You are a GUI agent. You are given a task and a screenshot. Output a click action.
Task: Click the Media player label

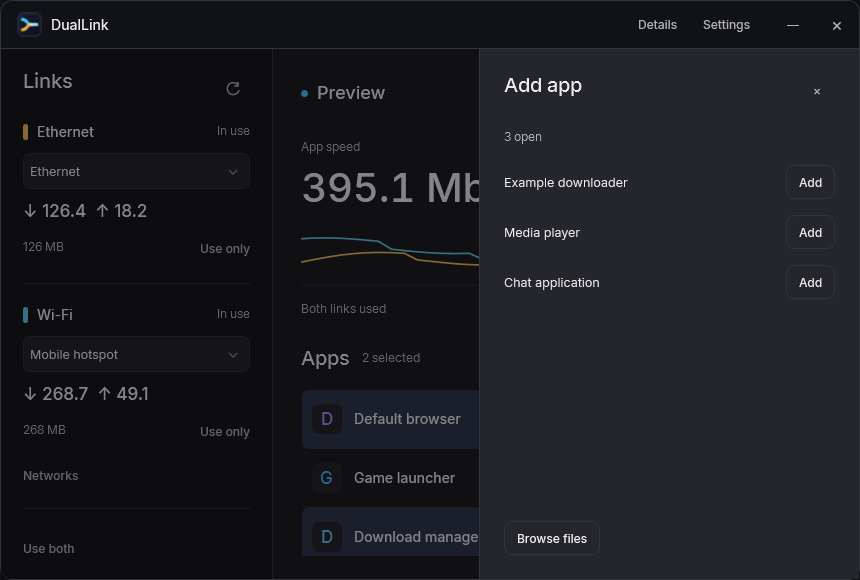pos(542,233)
